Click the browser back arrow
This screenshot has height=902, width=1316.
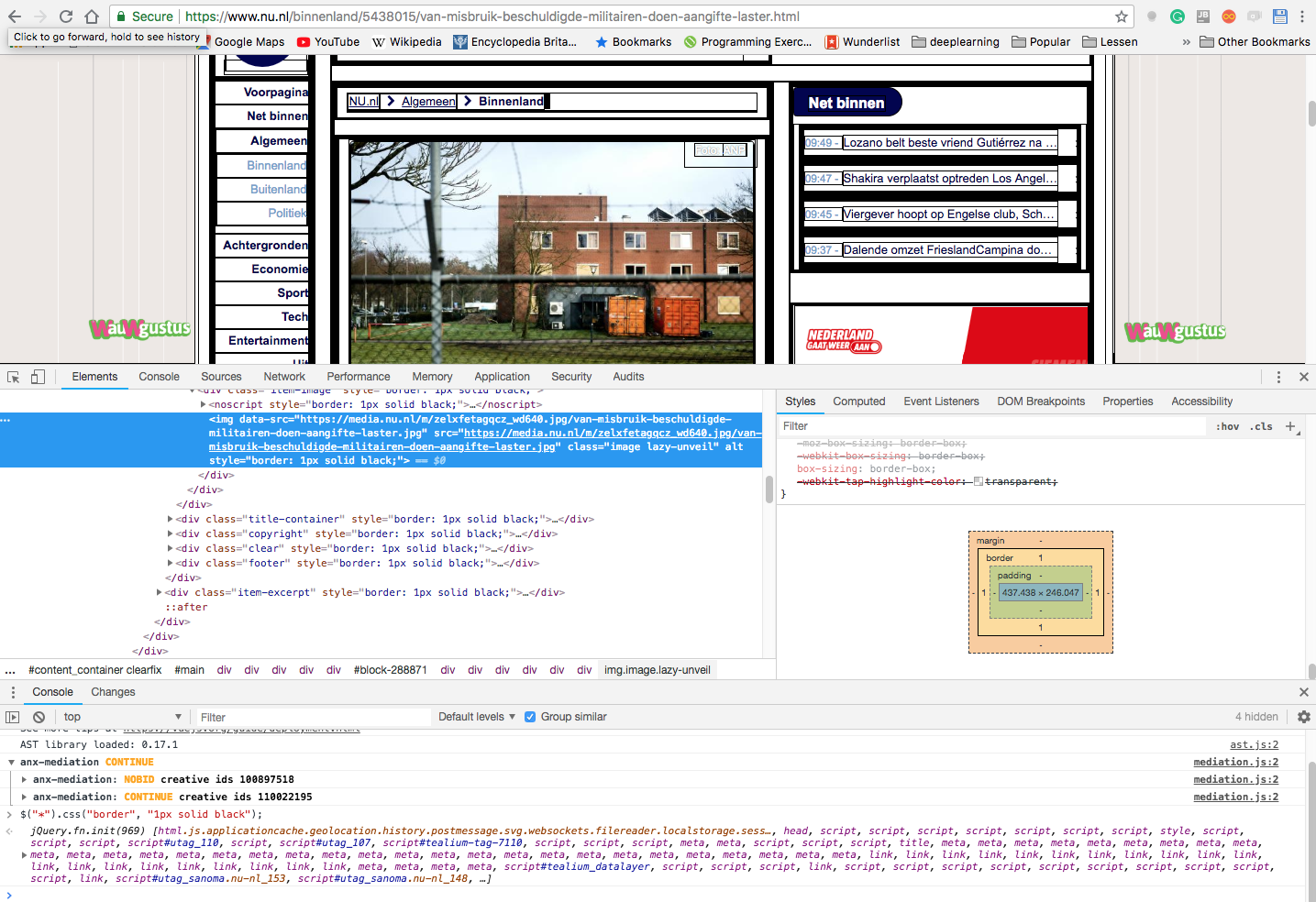15,16
